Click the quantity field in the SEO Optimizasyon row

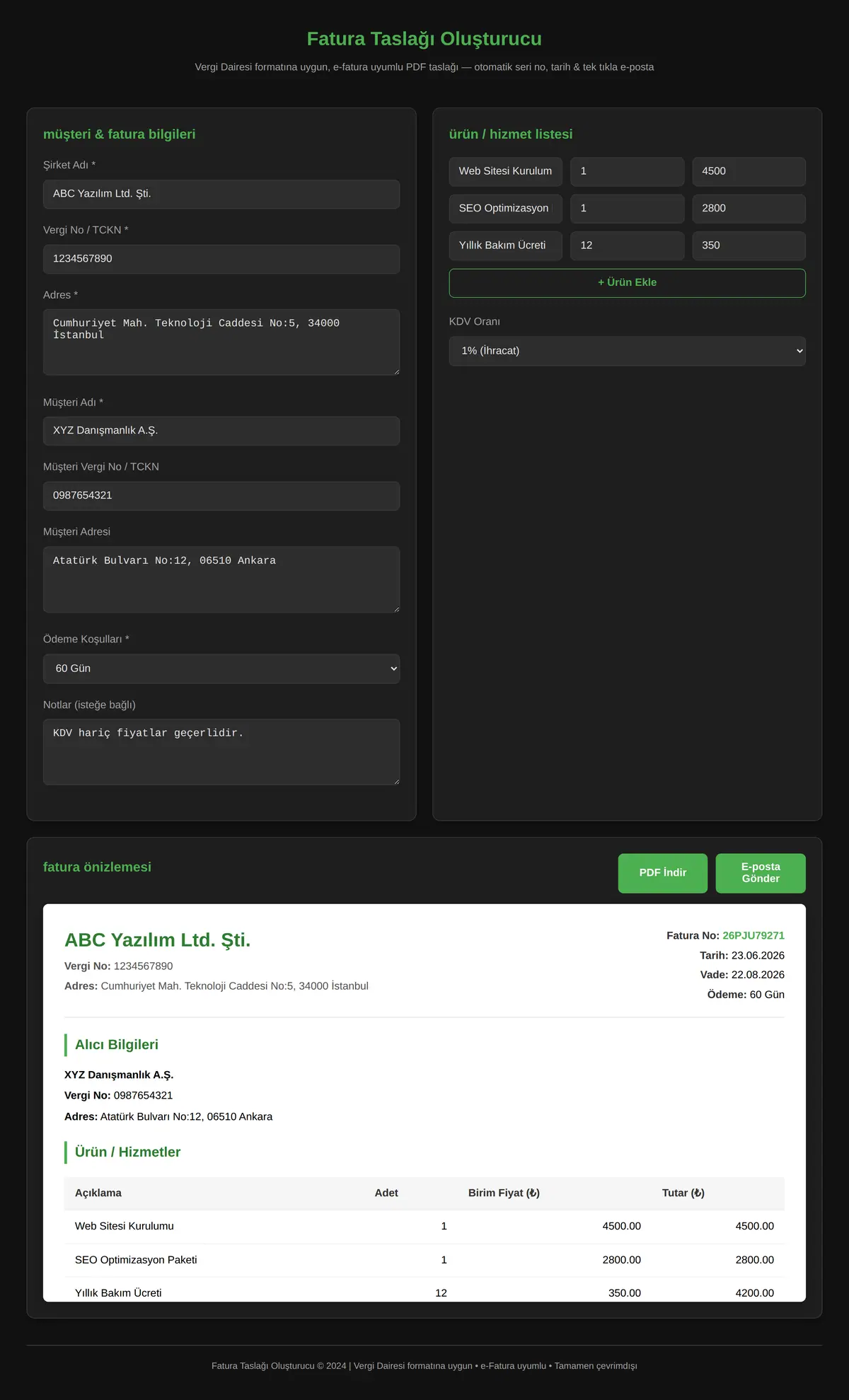pos(628,209)
